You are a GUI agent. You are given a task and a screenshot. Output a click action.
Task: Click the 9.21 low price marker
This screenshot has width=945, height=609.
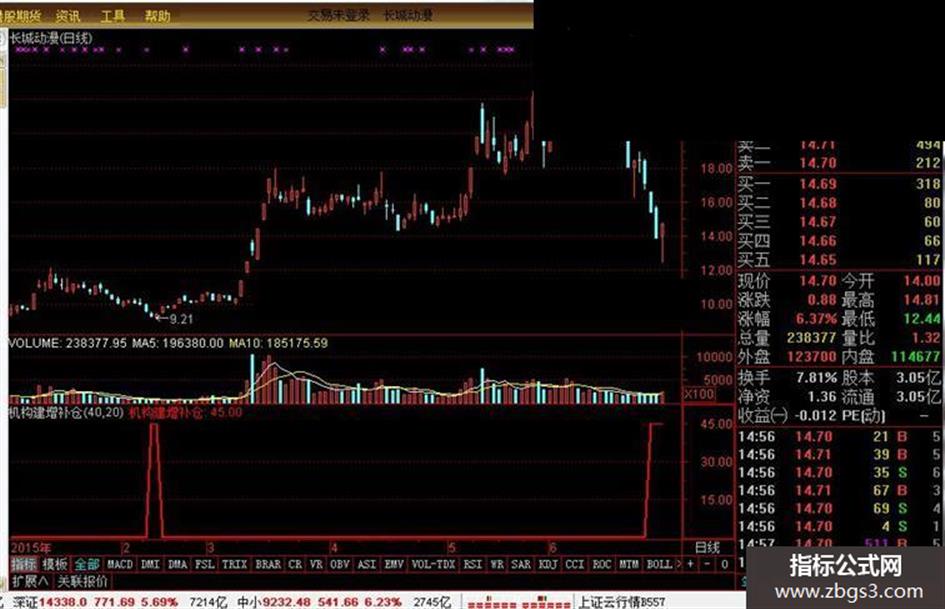[x=181, y=319]
